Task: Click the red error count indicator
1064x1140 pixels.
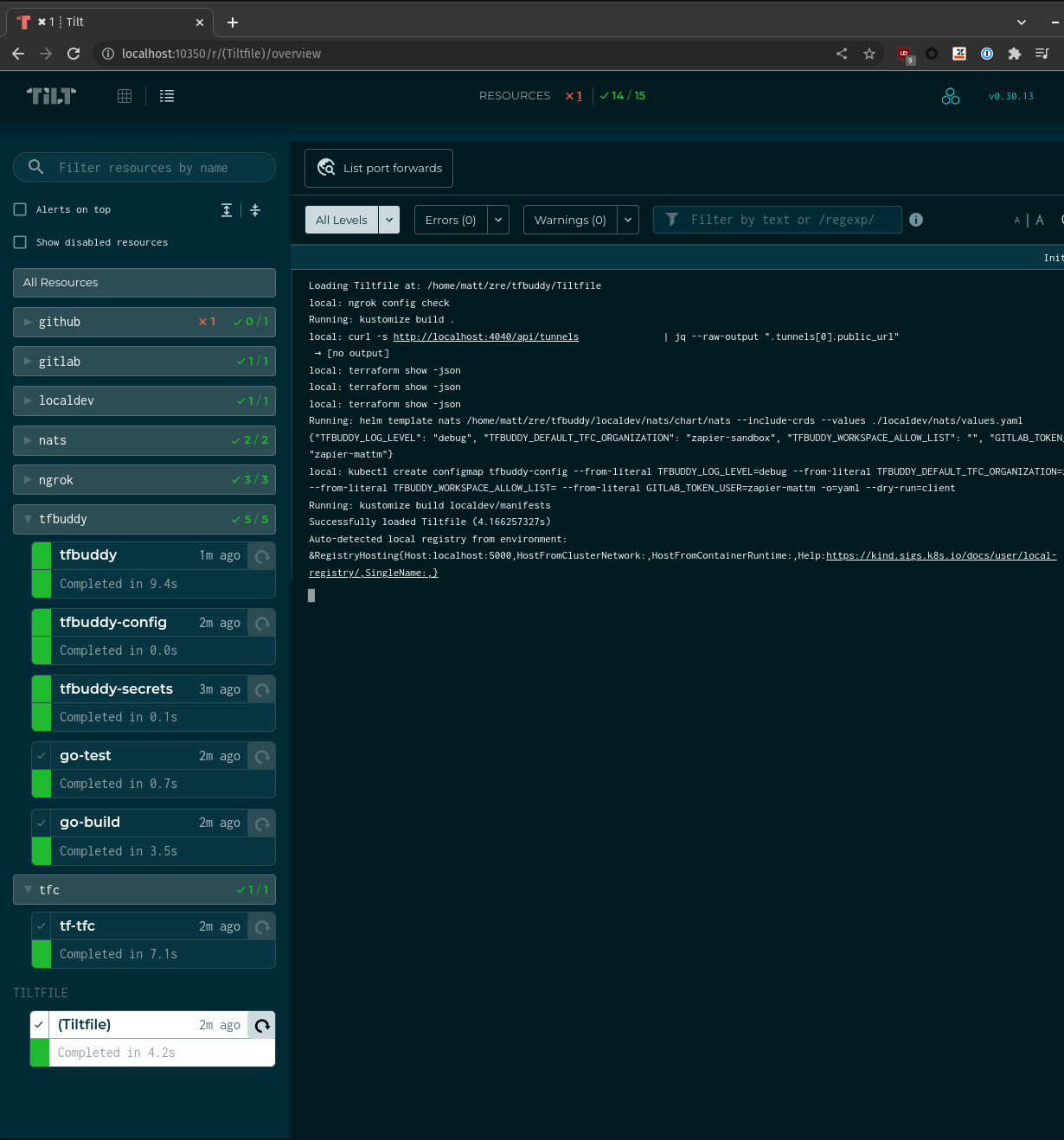Action: (x=574, y=96)
